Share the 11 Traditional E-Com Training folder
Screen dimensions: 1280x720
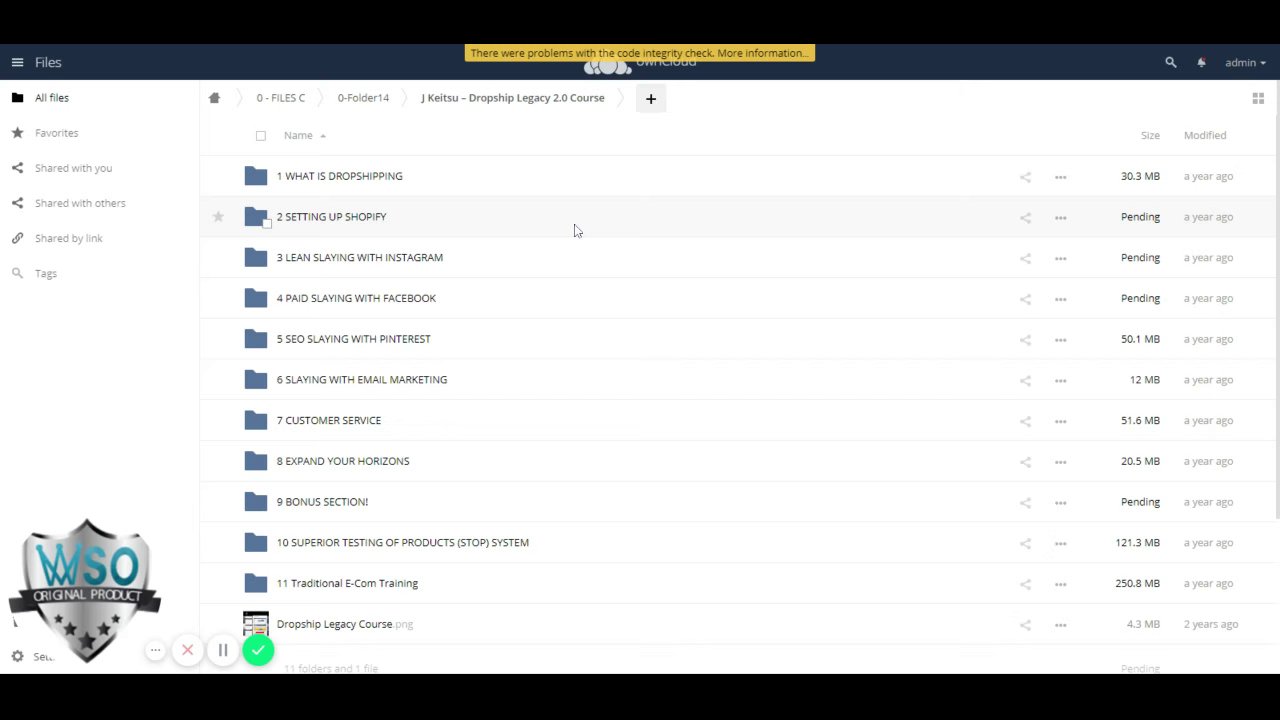[1025, 584]
